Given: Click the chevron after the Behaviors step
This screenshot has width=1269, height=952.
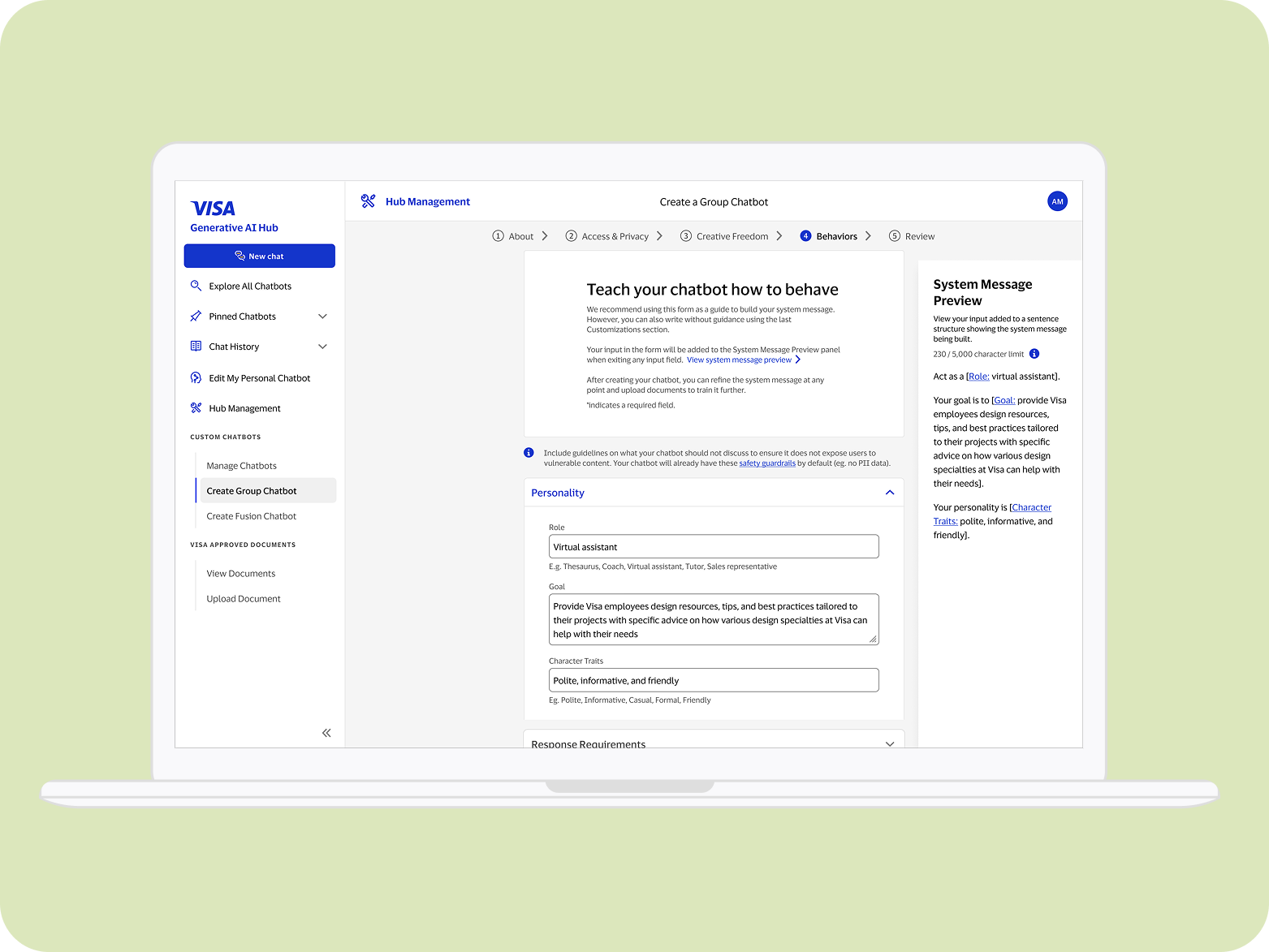Looking at the screenshot, I should pyautogui.click(x=868, y=236).
